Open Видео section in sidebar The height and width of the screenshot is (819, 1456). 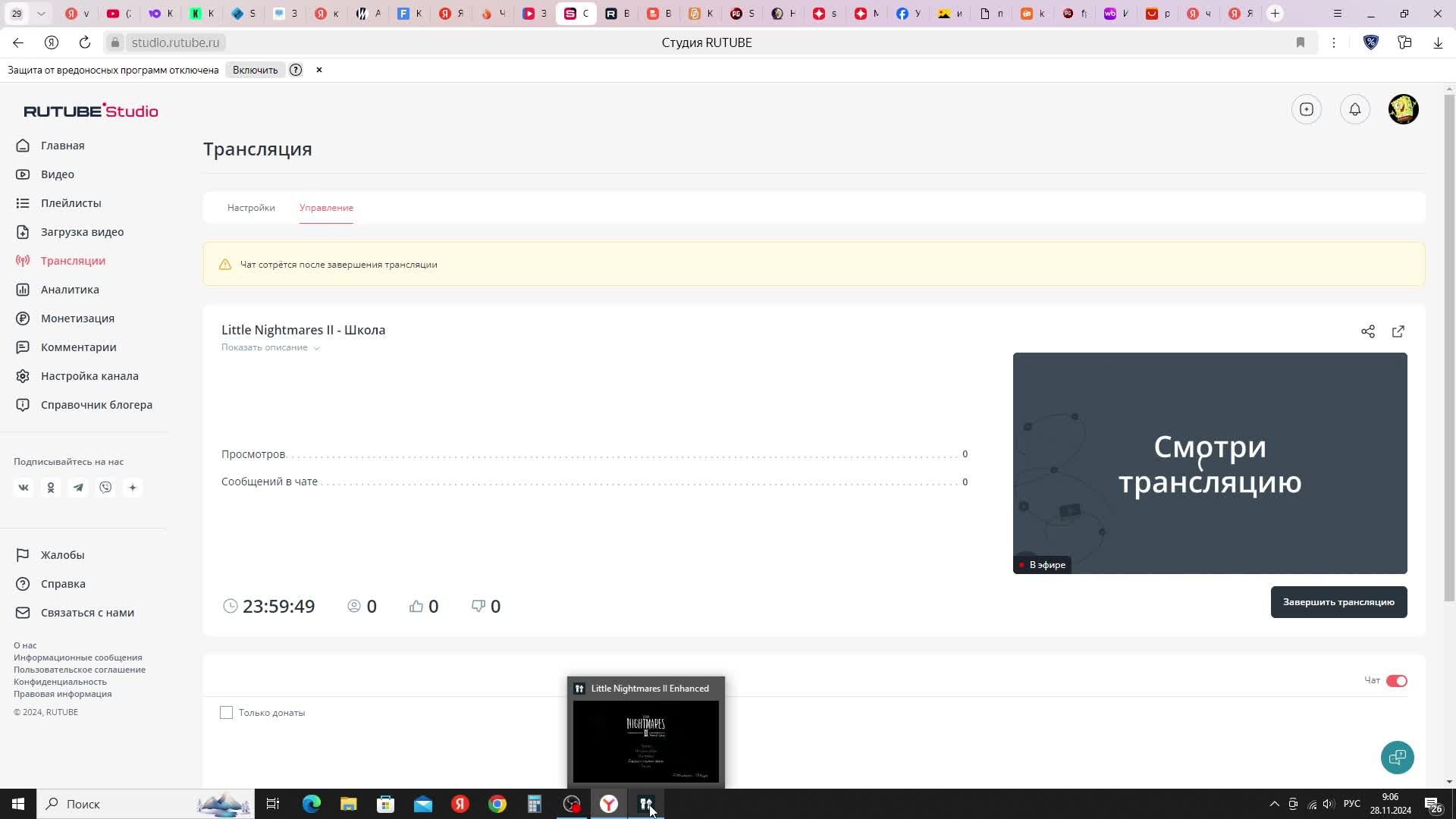coord(58,174)
